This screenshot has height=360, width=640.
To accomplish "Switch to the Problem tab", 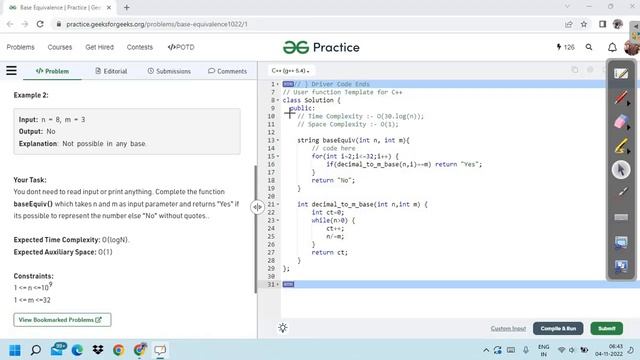I will pyautogui.click(x=52, y=71).
